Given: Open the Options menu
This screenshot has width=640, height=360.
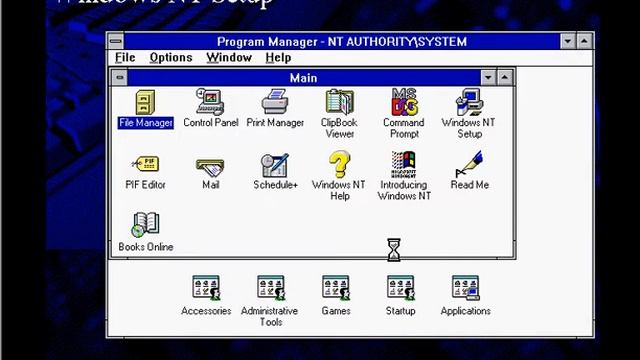Looking at the screenshot, I should pos(171,58).
